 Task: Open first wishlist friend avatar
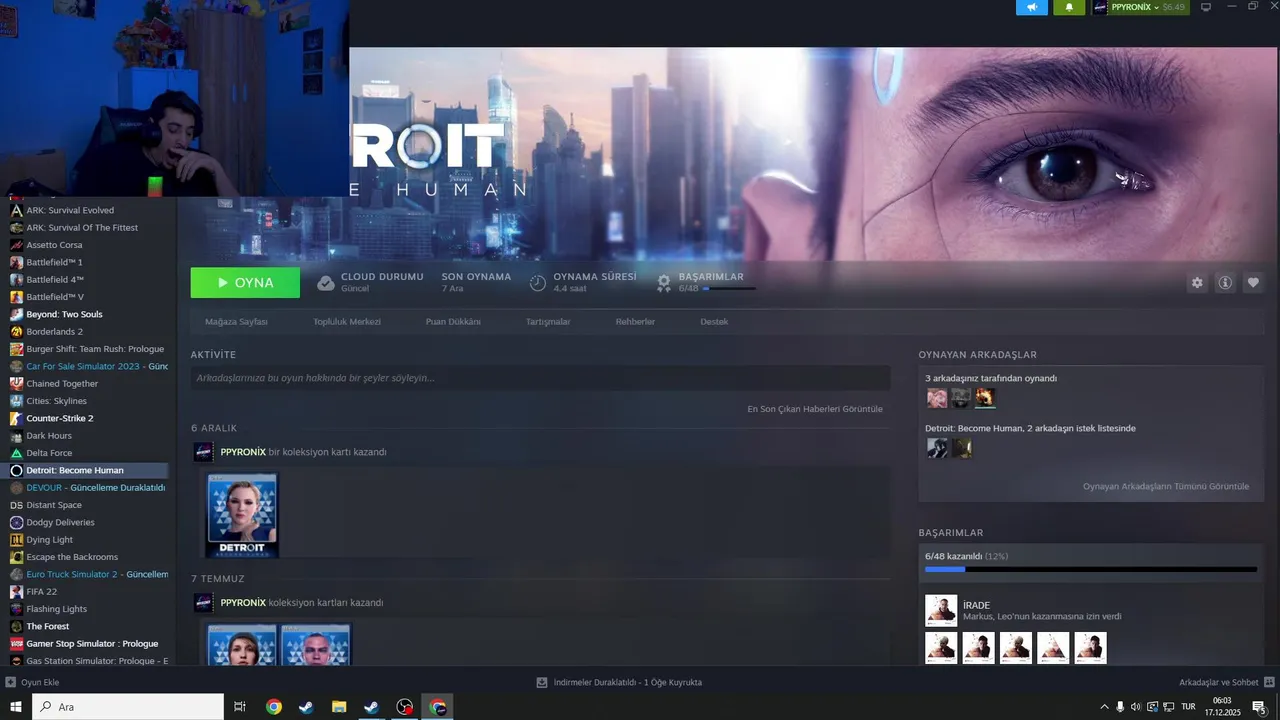(x=936, y=448)
